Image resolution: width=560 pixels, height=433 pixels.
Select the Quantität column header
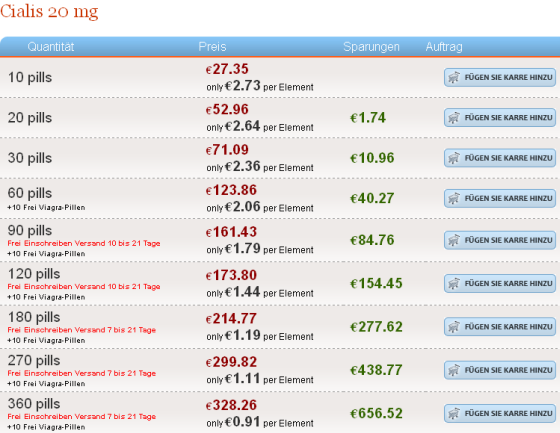pyautogui.click(x=51, y=47)
